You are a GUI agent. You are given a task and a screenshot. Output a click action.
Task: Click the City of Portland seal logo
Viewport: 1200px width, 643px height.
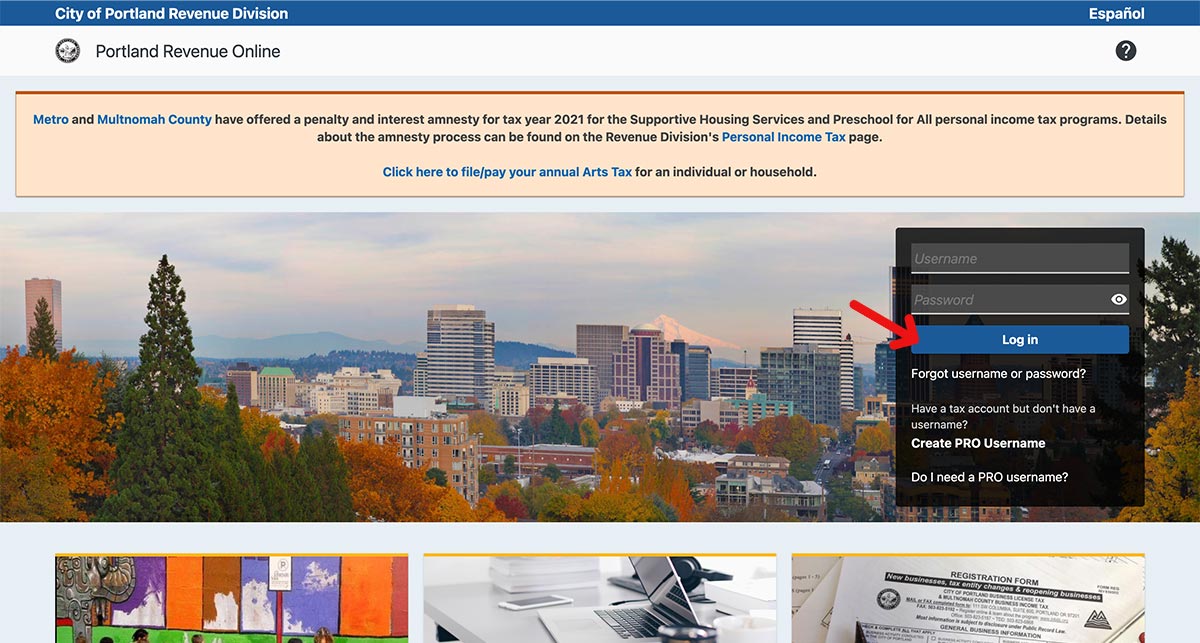[x=68, y=51]
